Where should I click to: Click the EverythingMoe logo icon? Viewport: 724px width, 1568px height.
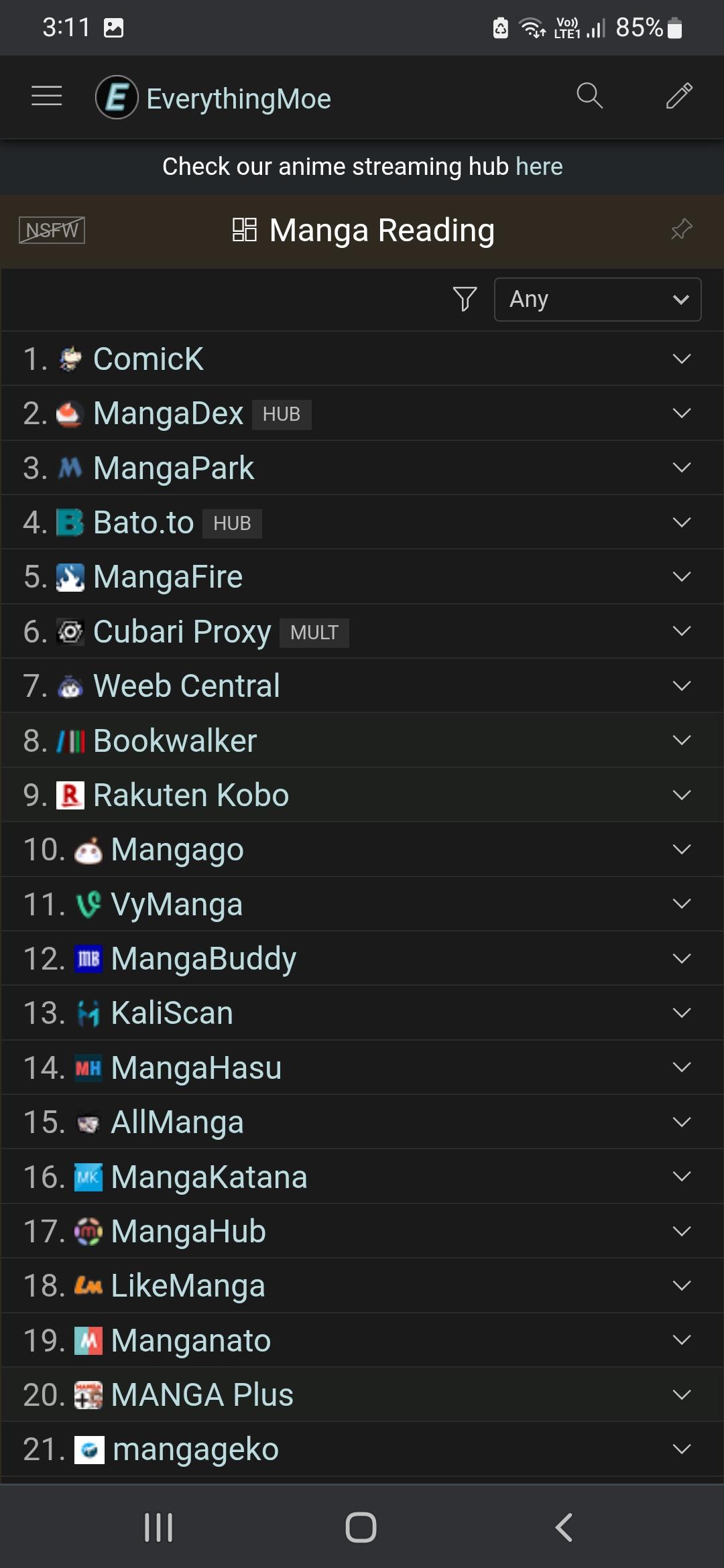pos(117,98)
